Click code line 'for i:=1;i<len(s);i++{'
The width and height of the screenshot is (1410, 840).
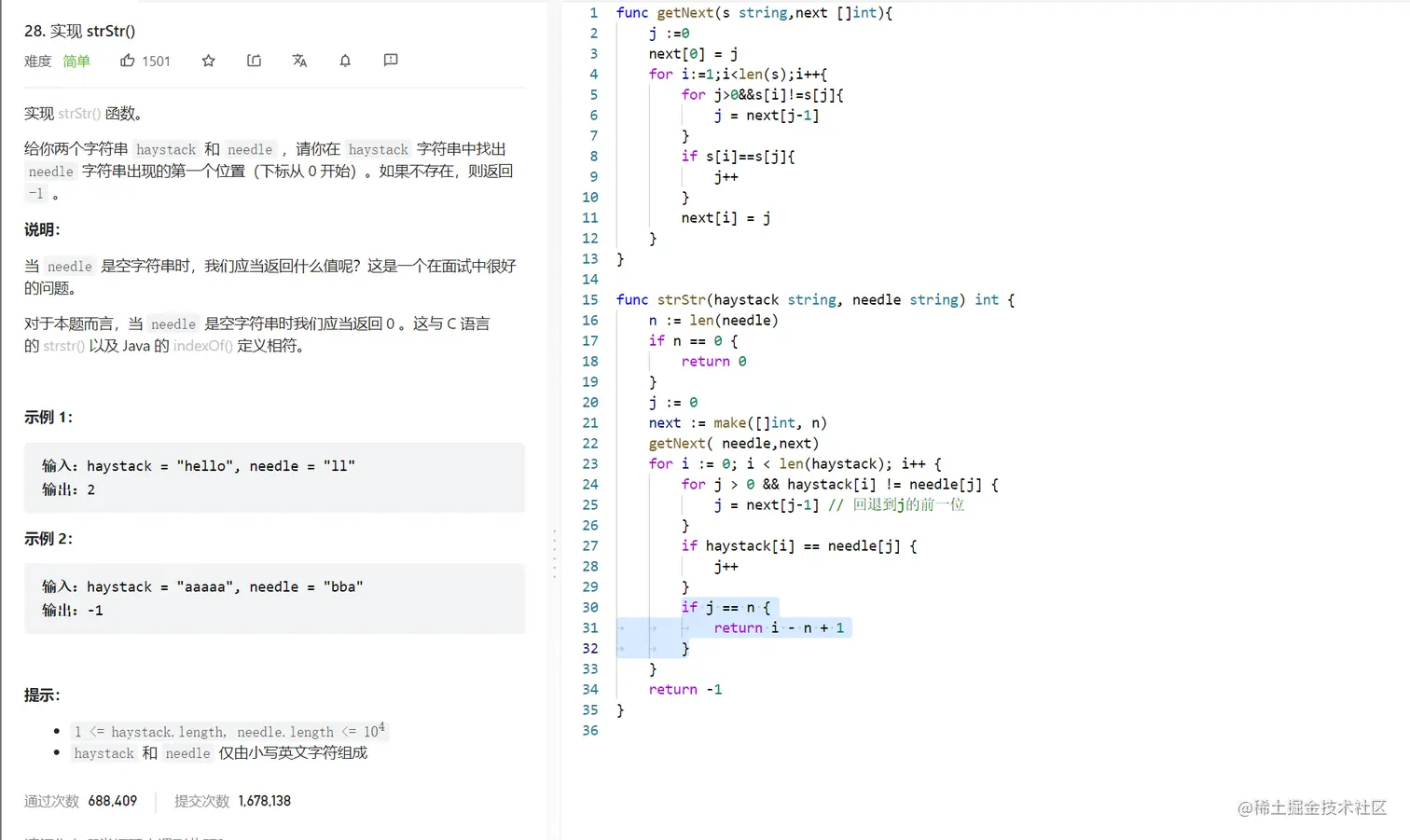(x=738, y=75)
